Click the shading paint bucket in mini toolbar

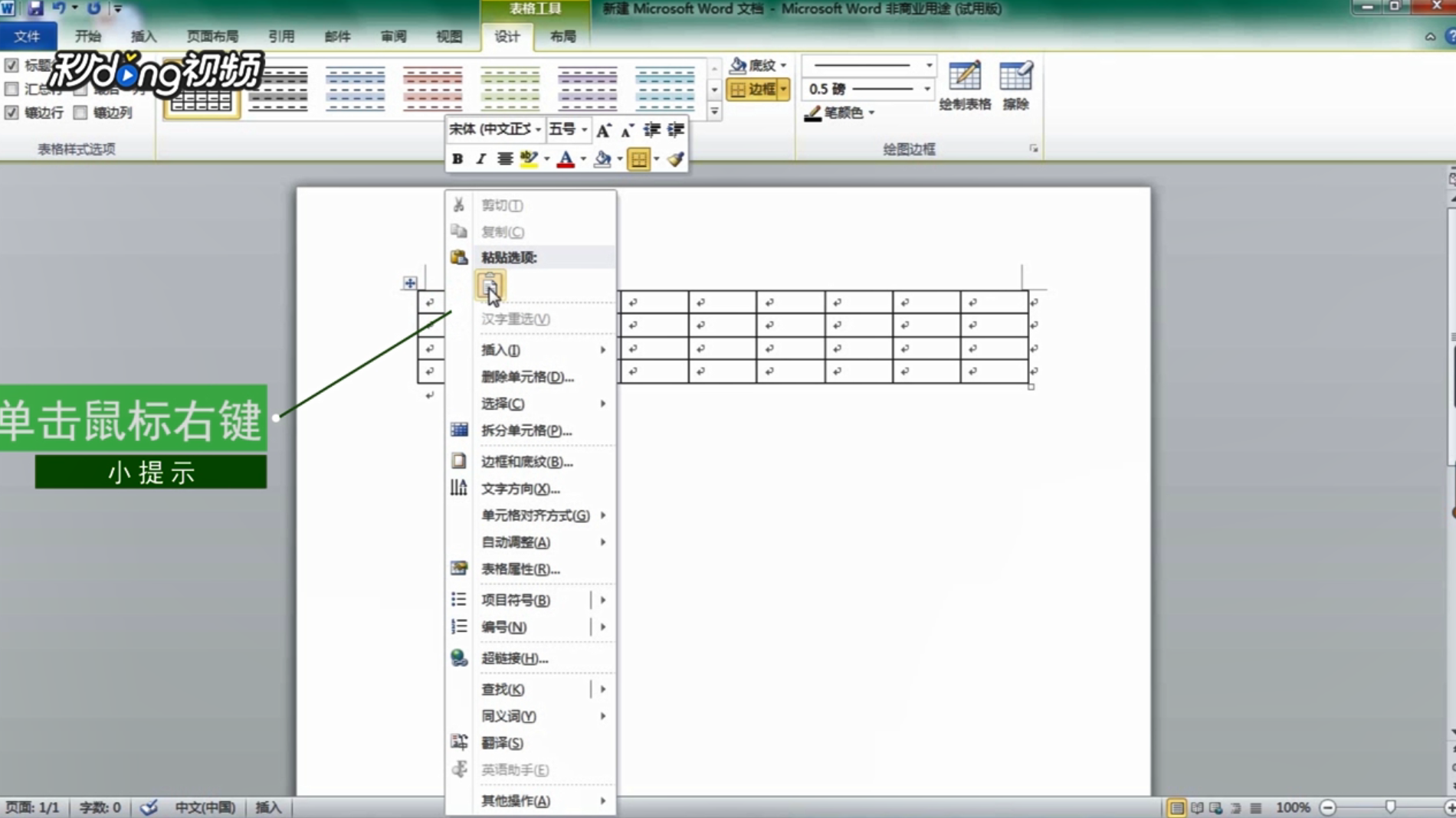click(x=602, y=159)
